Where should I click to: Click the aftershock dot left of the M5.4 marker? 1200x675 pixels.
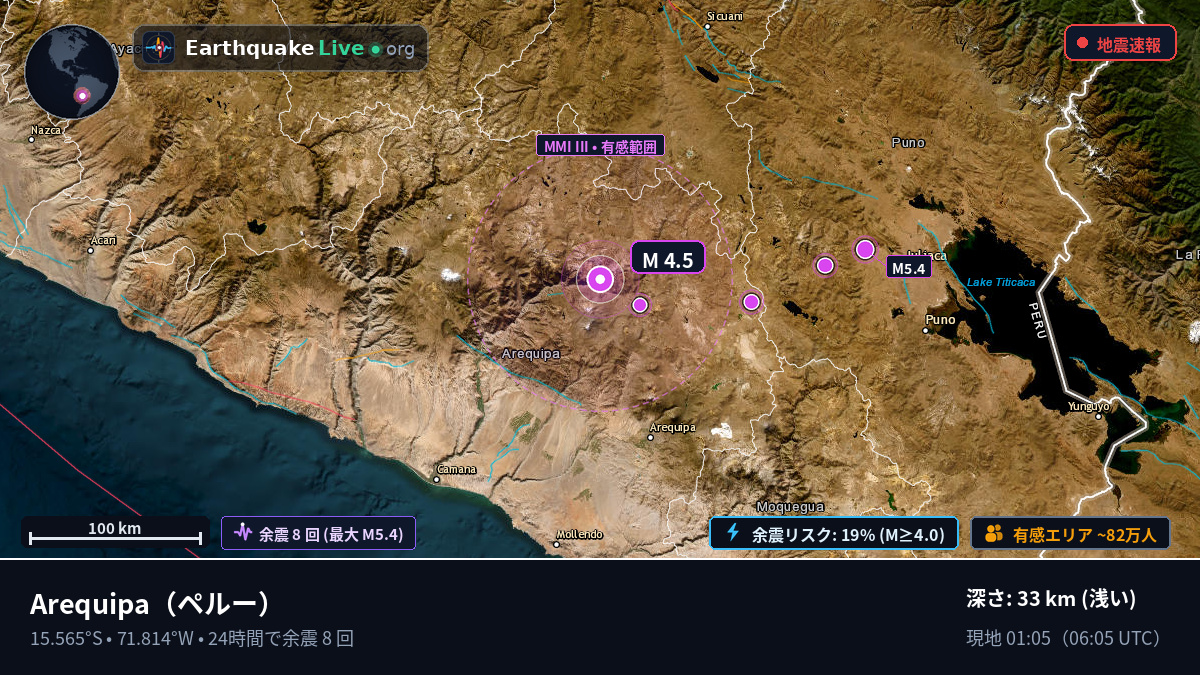pyautogui.click(x=825, y=265)
